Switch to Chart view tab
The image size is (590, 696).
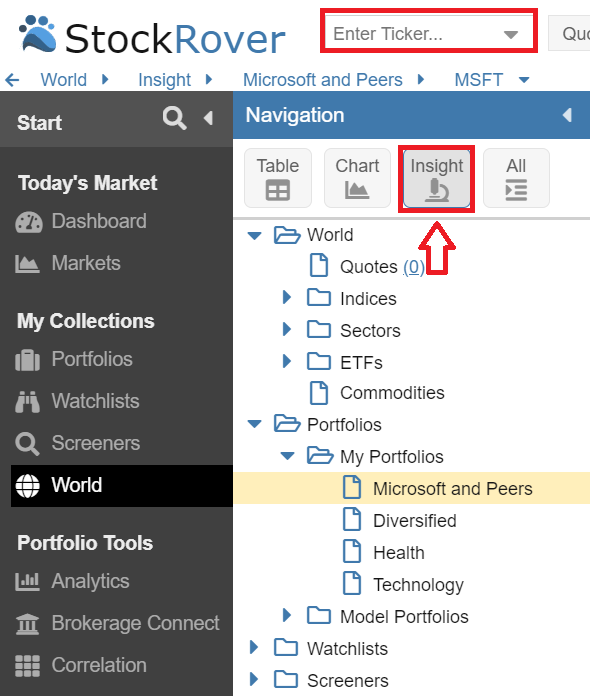[357, 178]
